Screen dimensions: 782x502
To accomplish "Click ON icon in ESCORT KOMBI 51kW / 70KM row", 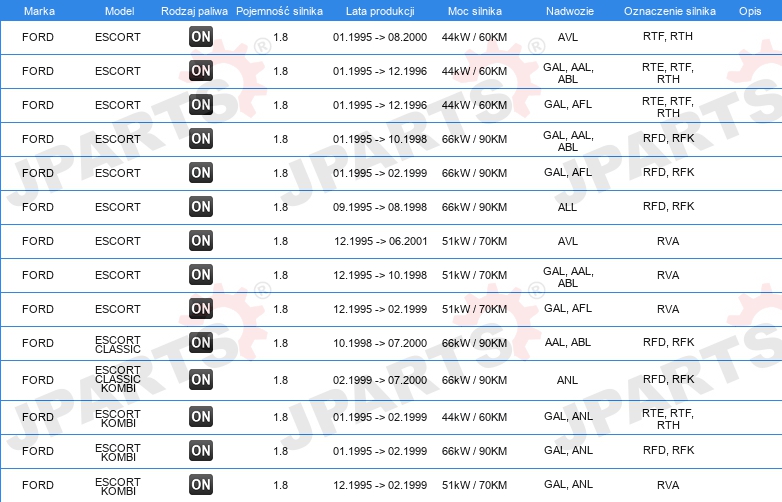I will coord(201,485).
